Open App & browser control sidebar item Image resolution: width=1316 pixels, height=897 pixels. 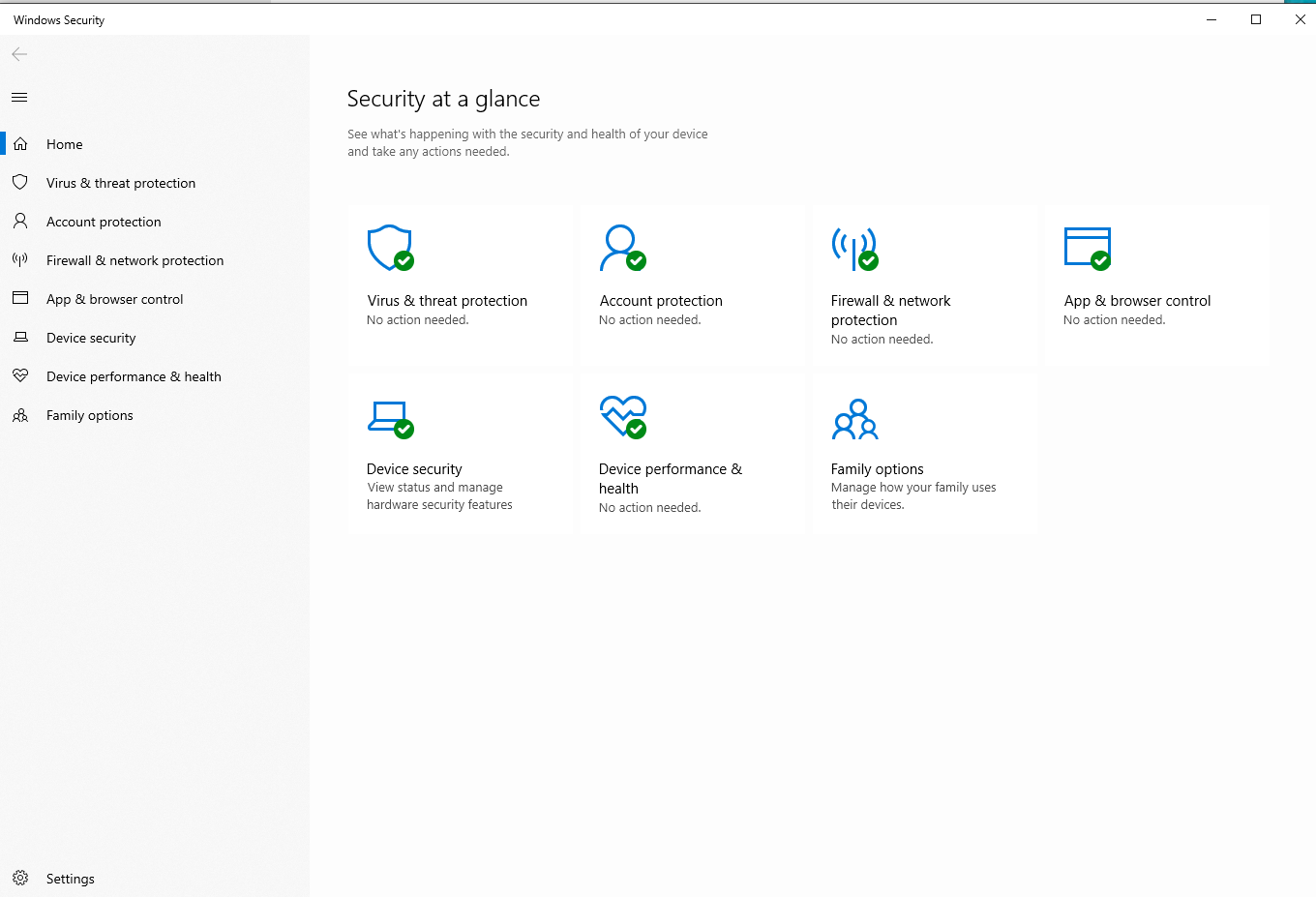[x=114, y=299]
